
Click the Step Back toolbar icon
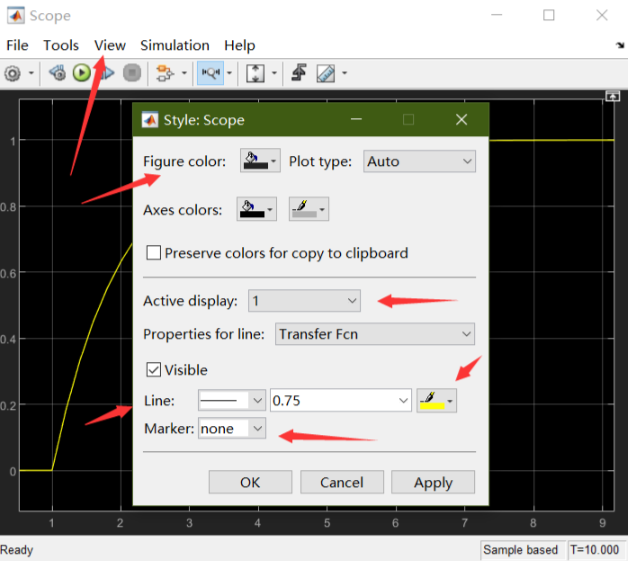[58, 73]
